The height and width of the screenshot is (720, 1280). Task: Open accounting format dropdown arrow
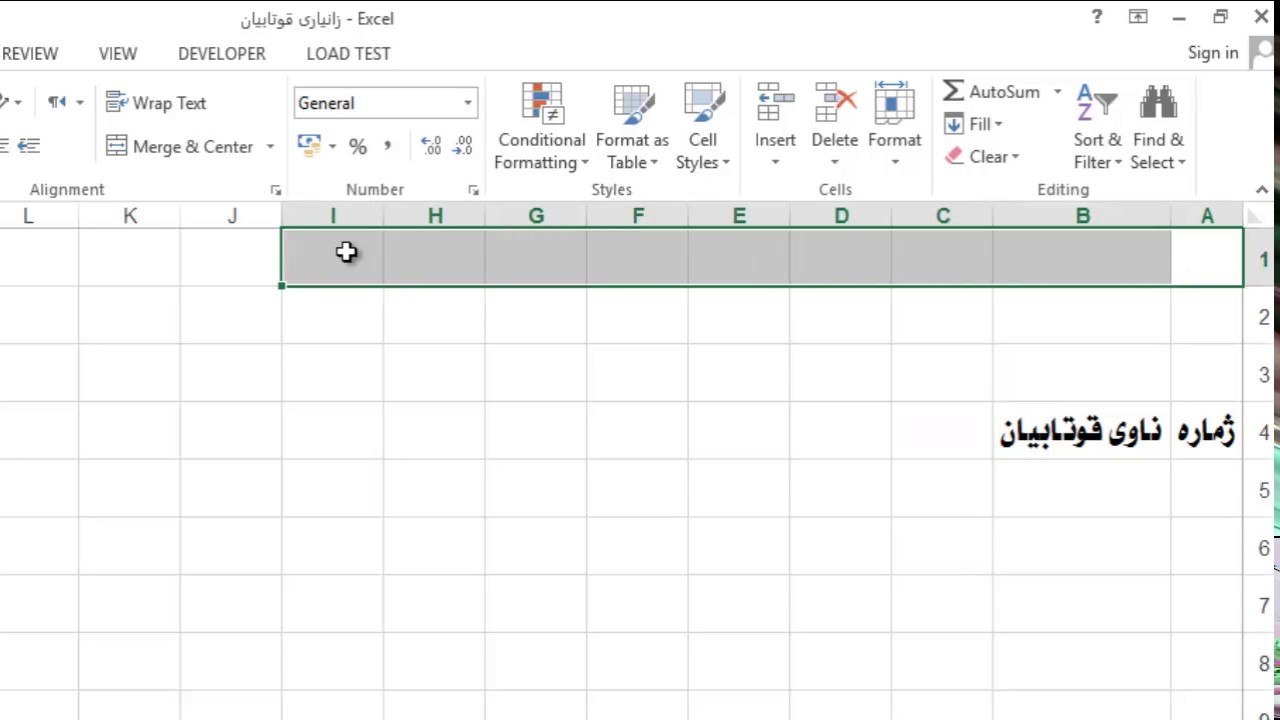[x=332, y=147]
